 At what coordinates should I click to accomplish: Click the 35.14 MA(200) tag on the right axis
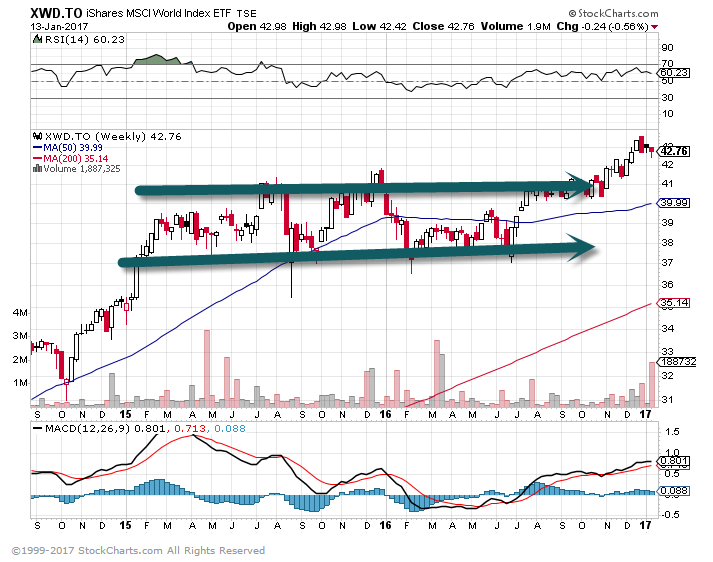pyautogui.click(x=674, y=303)
